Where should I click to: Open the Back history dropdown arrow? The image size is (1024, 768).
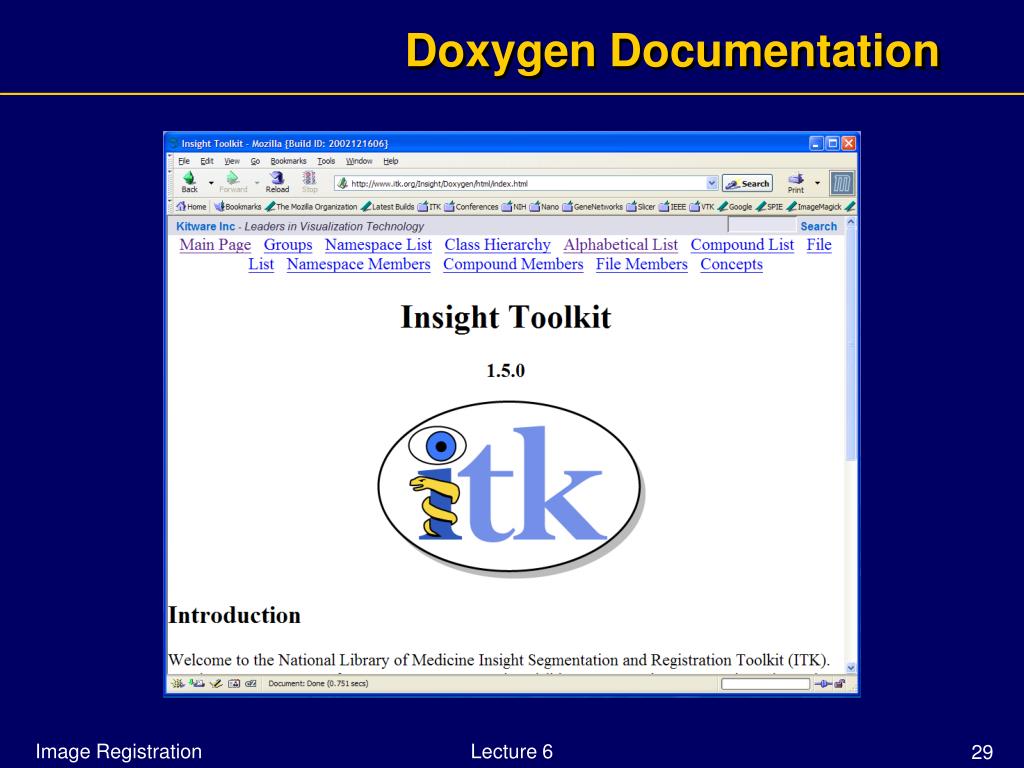[211, 183]
